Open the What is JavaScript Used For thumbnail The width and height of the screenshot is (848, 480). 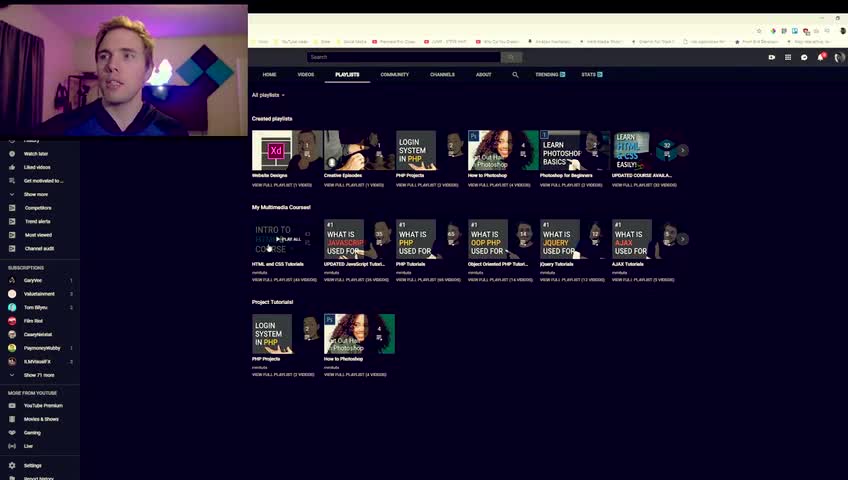[x=359, y=239]
